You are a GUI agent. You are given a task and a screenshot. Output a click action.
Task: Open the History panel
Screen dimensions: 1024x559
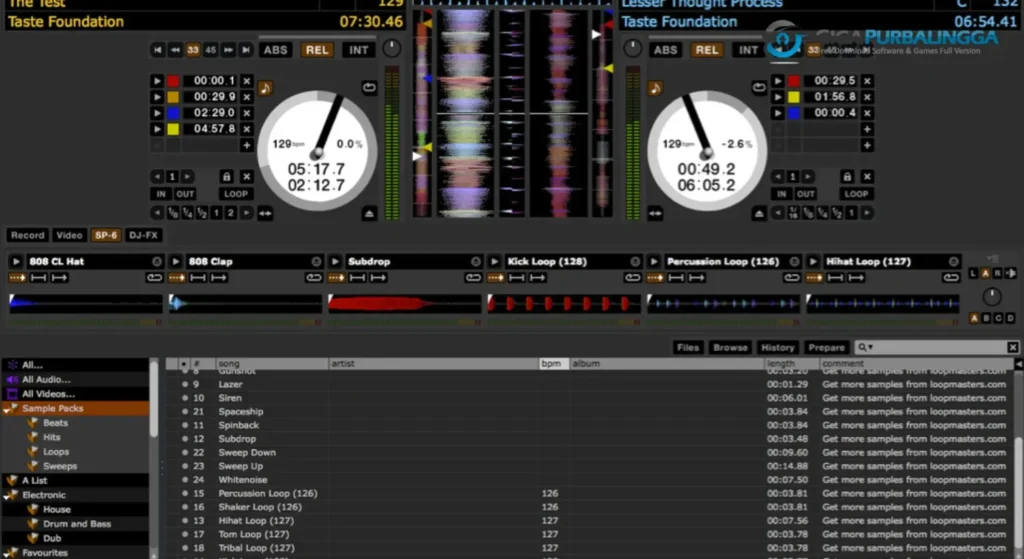(777, 347)
